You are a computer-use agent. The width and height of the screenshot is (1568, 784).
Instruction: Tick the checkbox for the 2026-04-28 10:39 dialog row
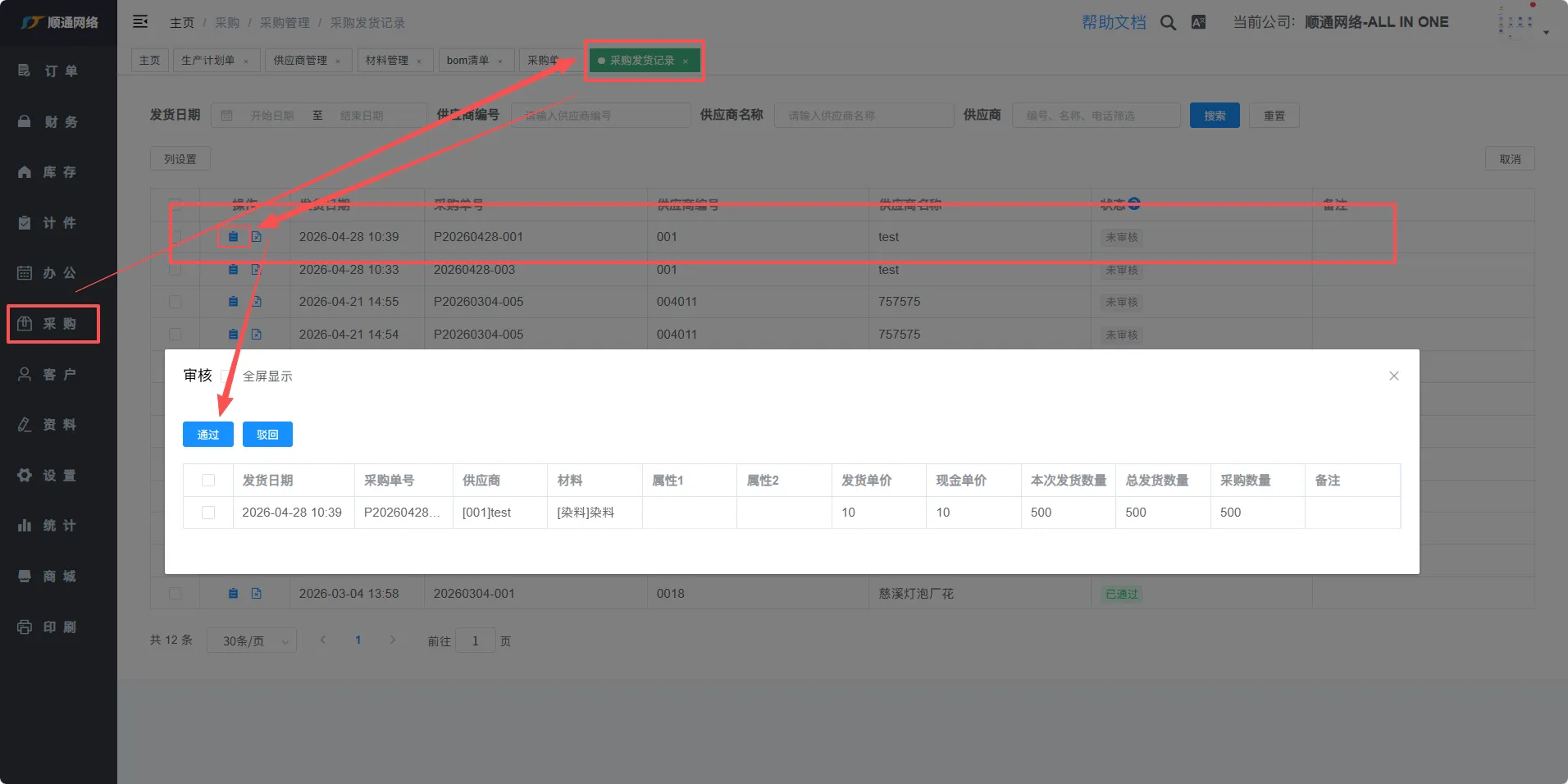point(208,513)
